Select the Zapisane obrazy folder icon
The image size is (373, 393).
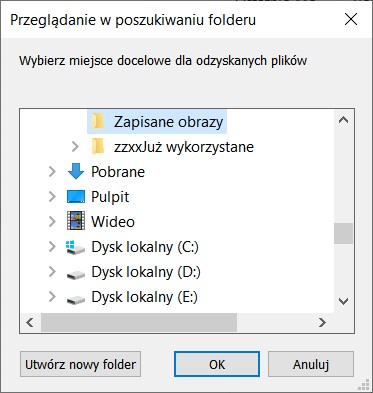[98, 121]
